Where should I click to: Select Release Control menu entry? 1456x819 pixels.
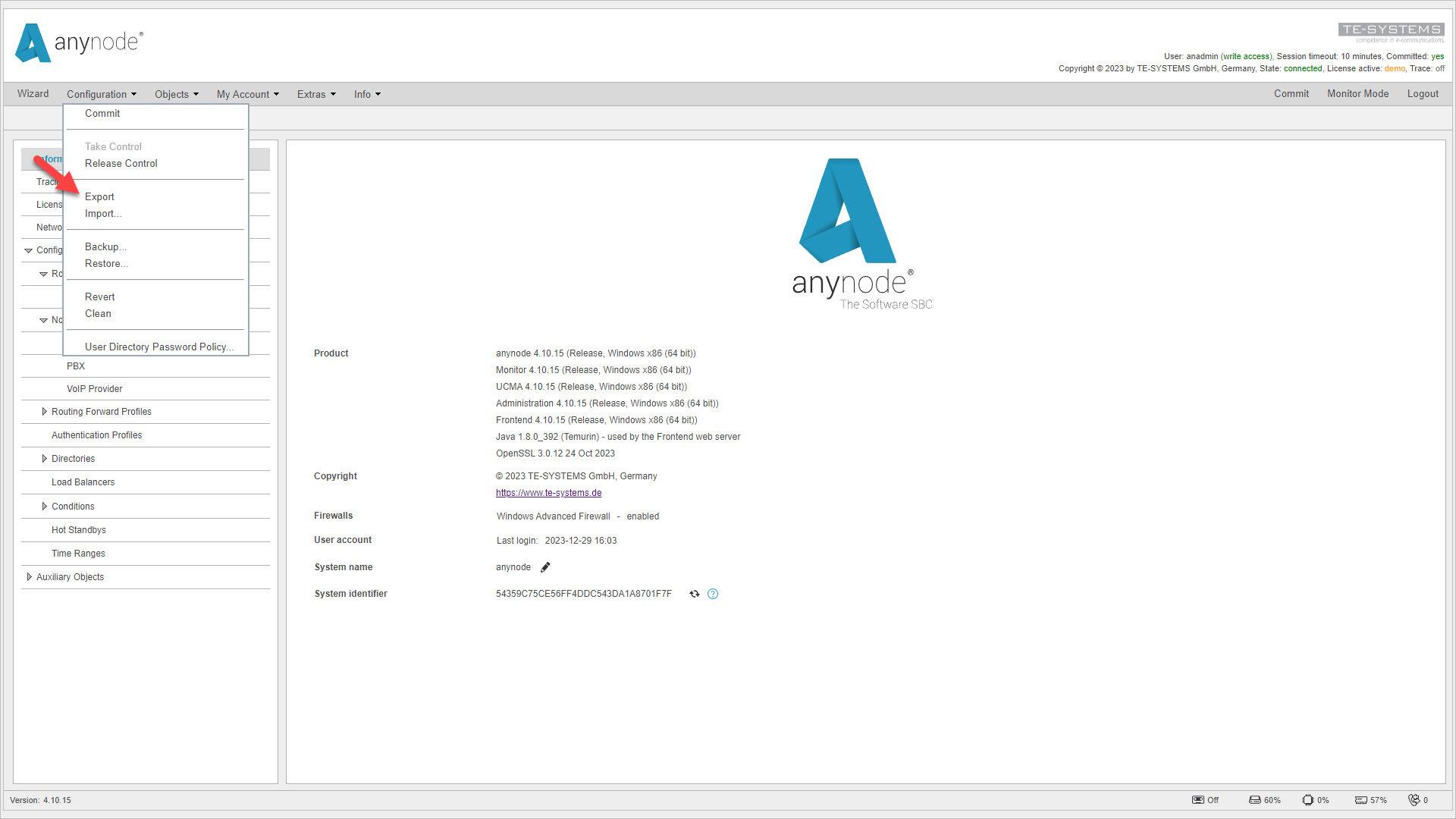click(x=121, y=164)
